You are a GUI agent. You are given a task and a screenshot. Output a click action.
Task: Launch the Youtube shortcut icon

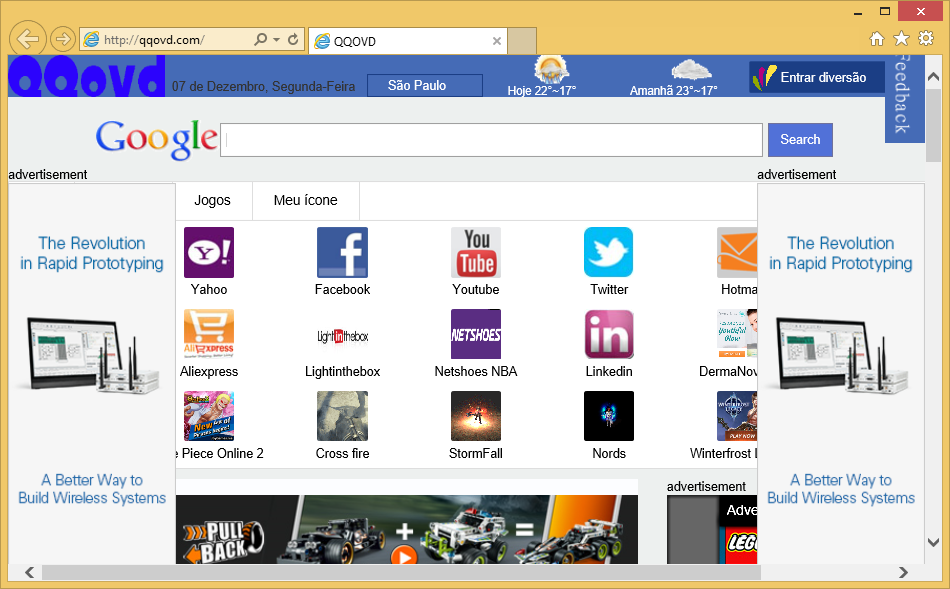476,252
